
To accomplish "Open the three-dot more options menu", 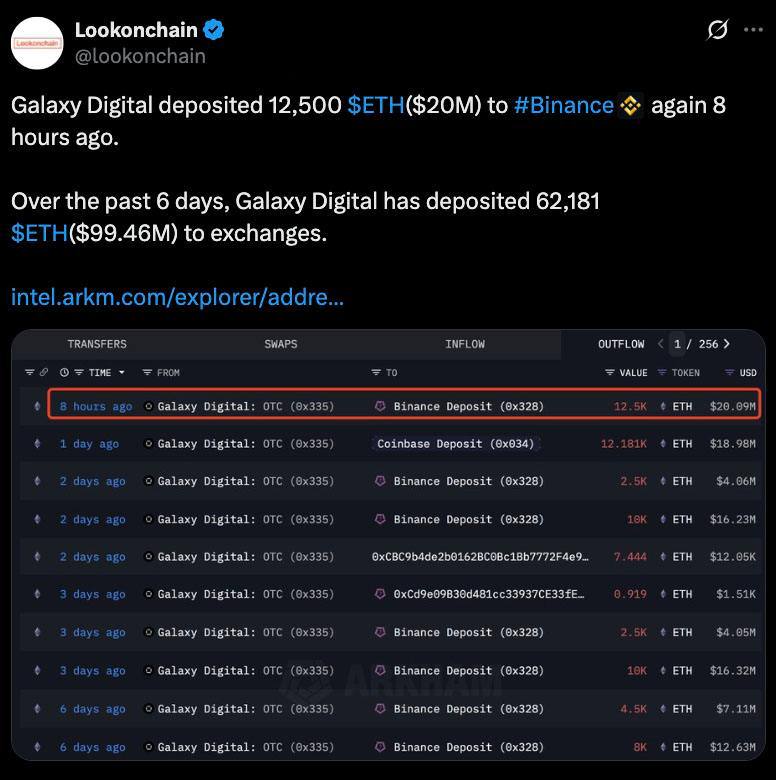I will pos(753,30).
